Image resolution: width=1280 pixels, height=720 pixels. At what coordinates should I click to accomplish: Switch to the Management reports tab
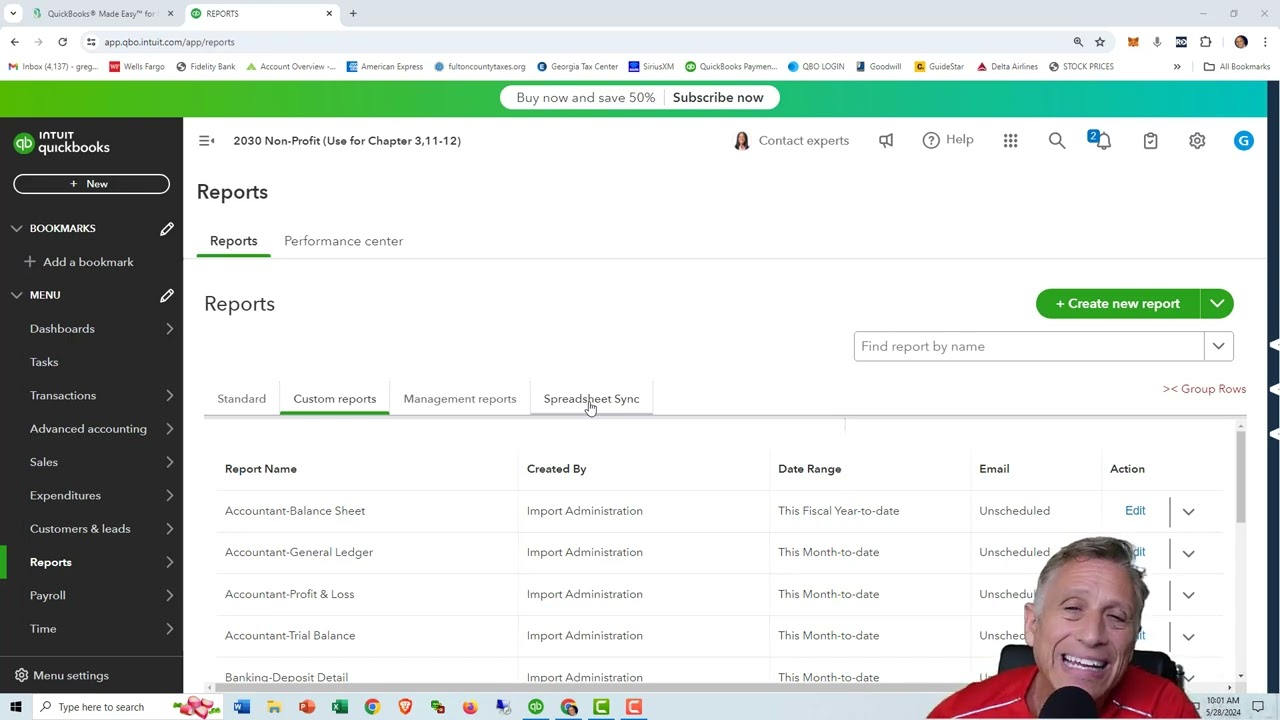pos(460,399)
